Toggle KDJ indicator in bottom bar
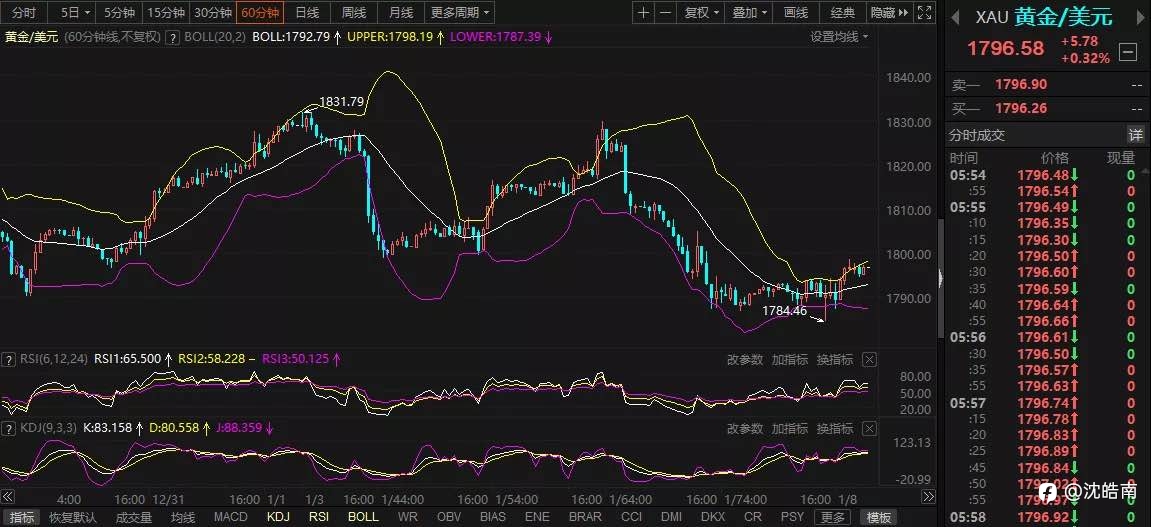 click(x=278, y=517)
